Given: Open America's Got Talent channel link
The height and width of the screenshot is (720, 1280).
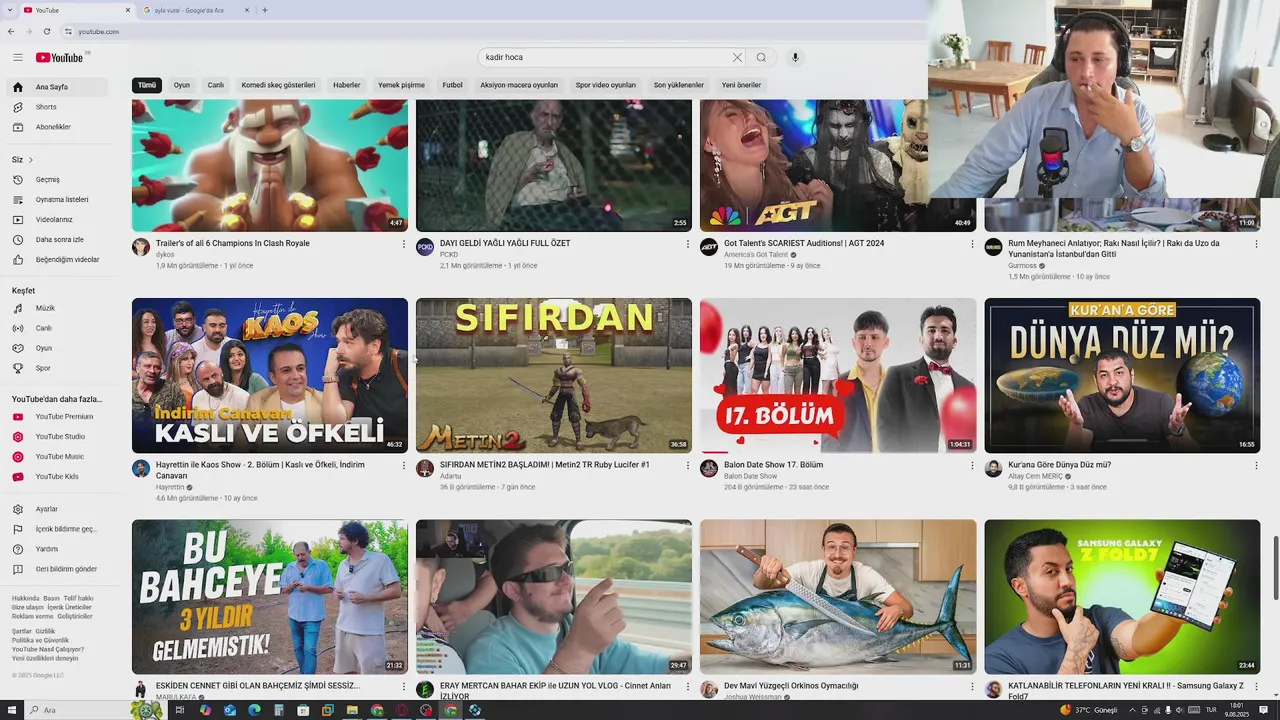Looking at the screenshot, I should point(756,255).
